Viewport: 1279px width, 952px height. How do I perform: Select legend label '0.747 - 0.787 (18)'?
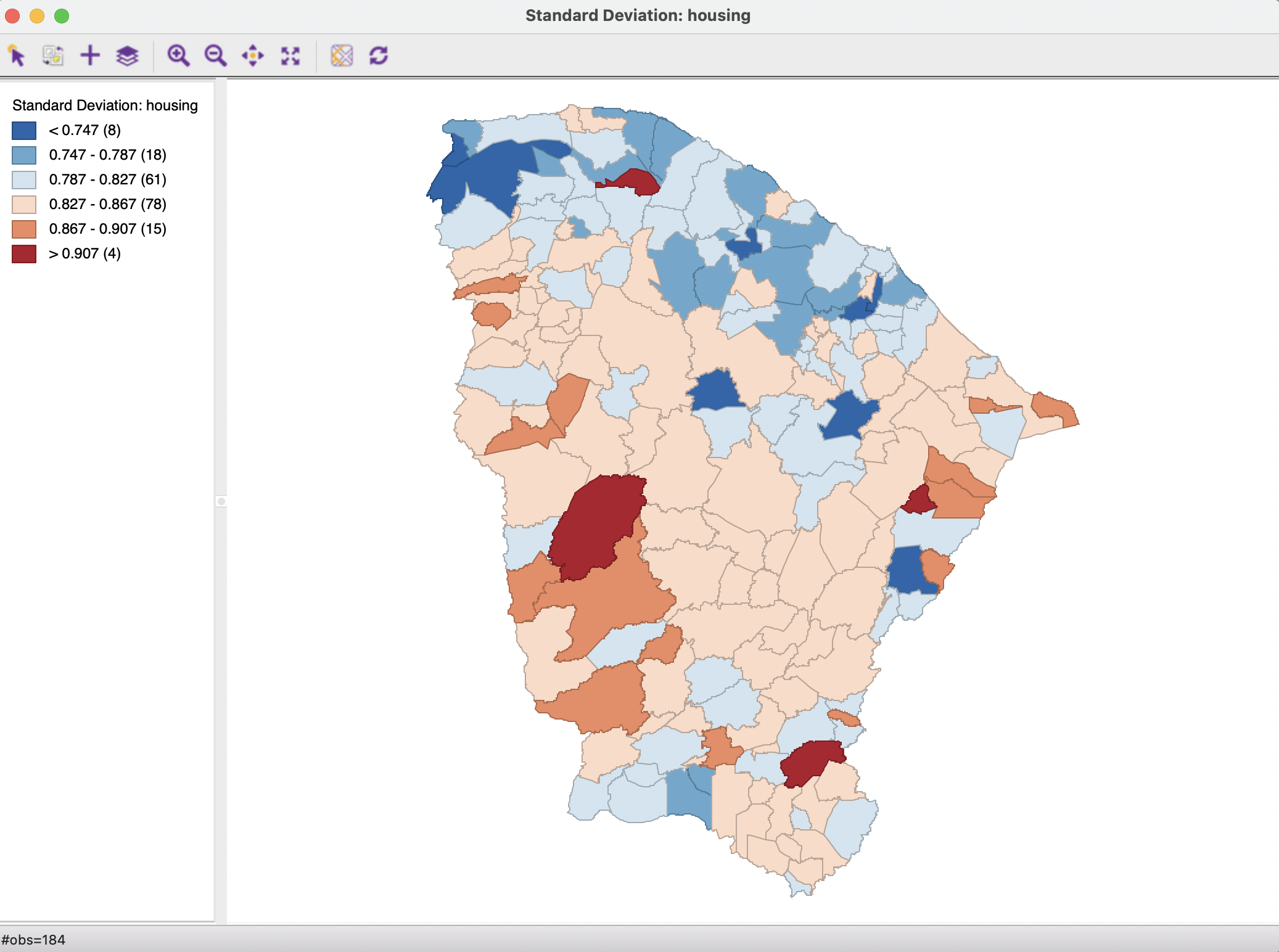(108, 155)
